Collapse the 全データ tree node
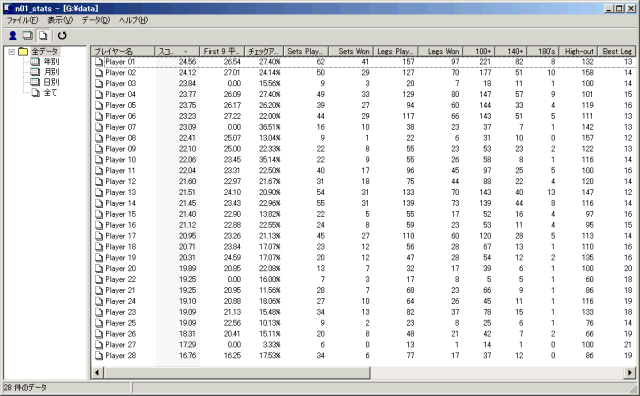640x396 pixels. (x=11, y=52)
